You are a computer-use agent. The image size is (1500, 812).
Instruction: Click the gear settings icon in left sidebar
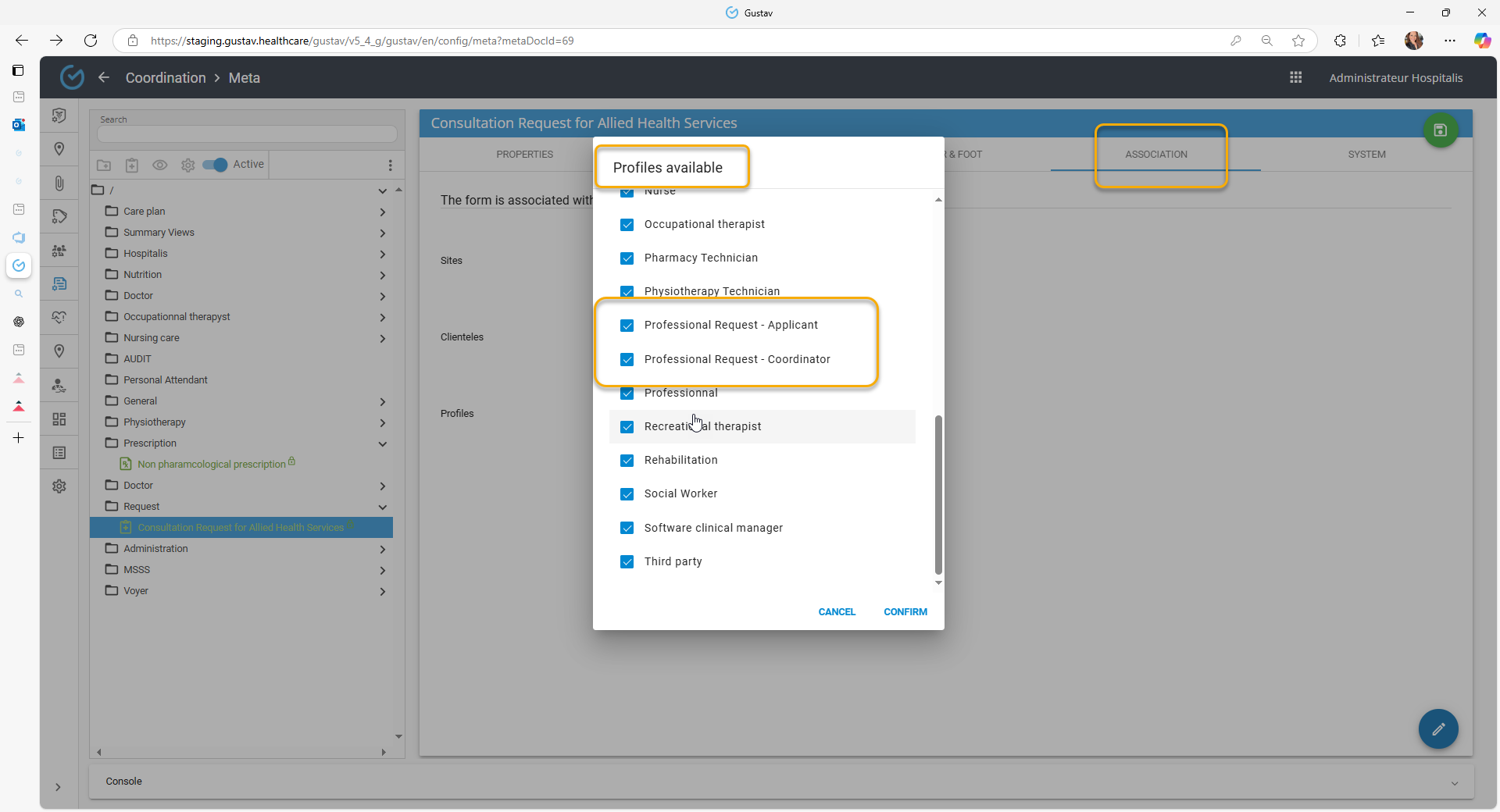59,486
